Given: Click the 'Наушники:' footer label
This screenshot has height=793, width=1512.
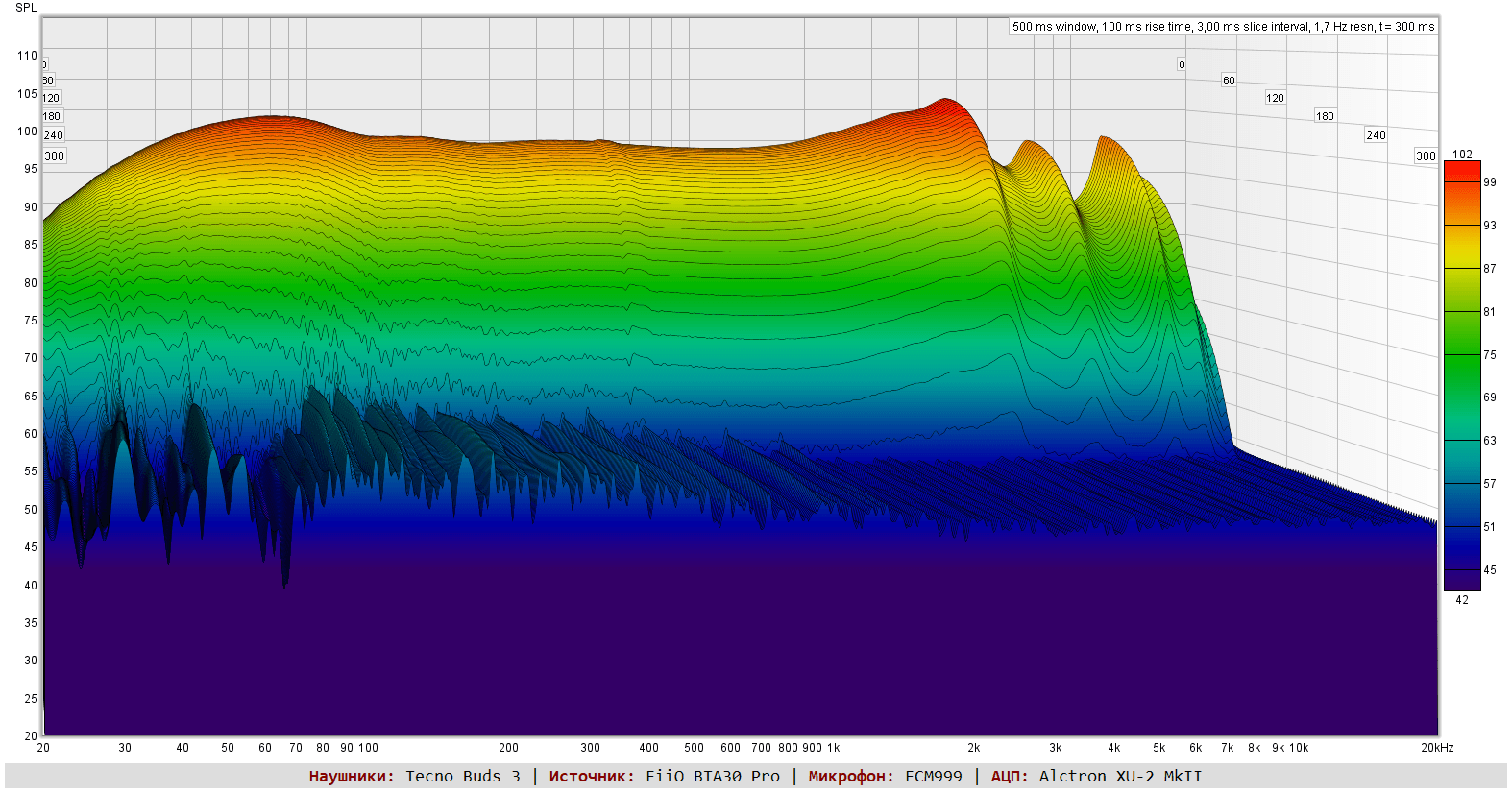Looking at the screenshot, I should click(352, 776).
